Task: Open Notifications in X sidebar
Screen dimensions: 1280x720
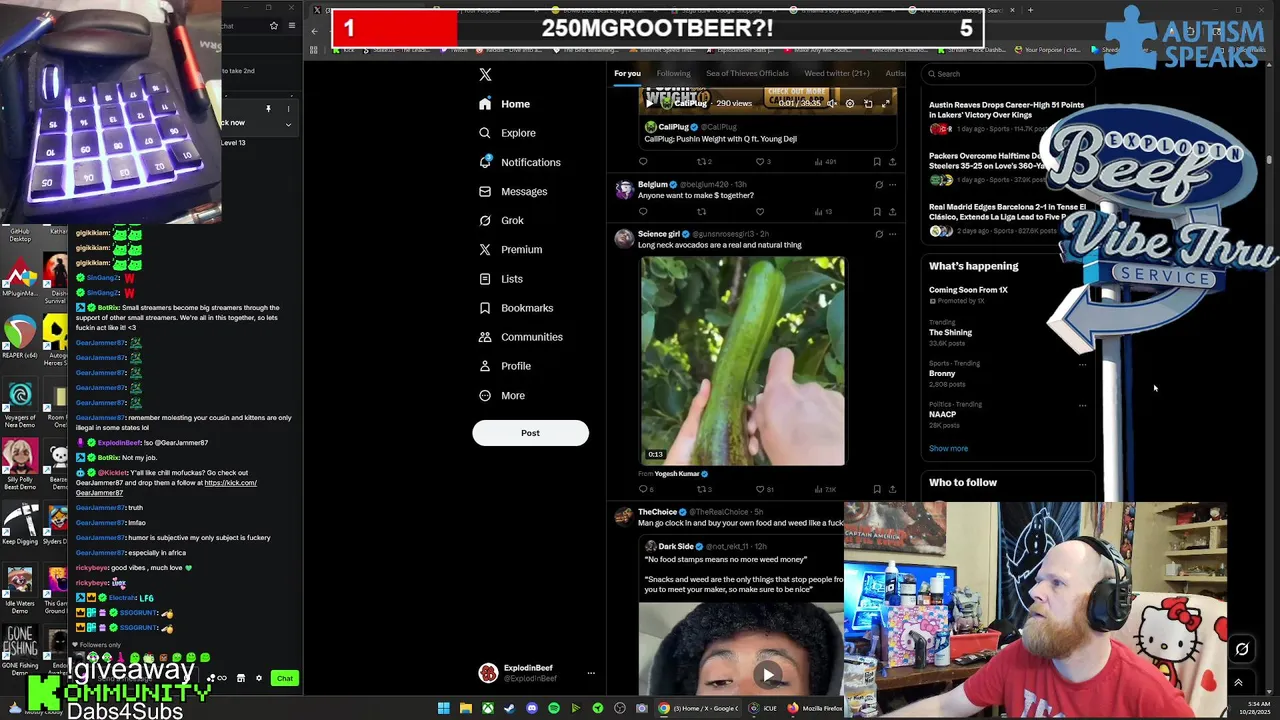Action: (x=519, y=162)
